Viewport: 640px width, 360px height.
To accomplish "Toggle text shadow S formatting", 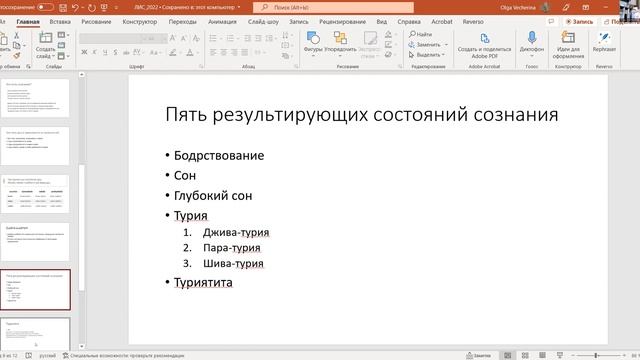I will 116,52.
